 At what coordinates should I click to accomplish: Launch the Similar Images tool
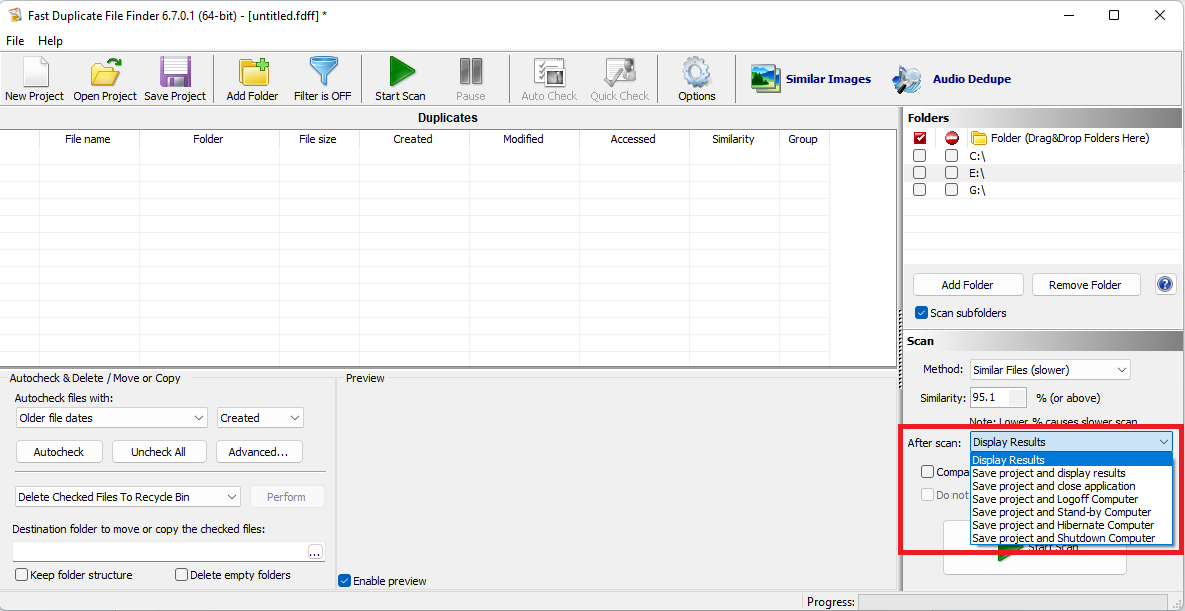811,79
